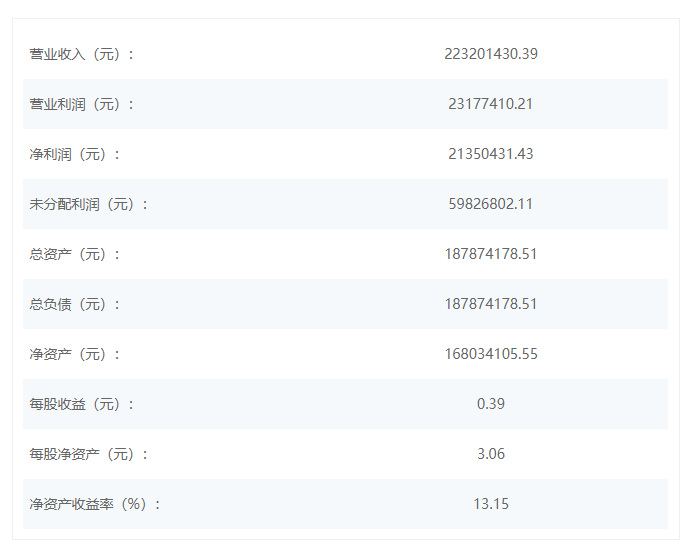Screen dimensions: 695x555
Task: Click the 净利润（元） row label
Action: tap(75, 154)
